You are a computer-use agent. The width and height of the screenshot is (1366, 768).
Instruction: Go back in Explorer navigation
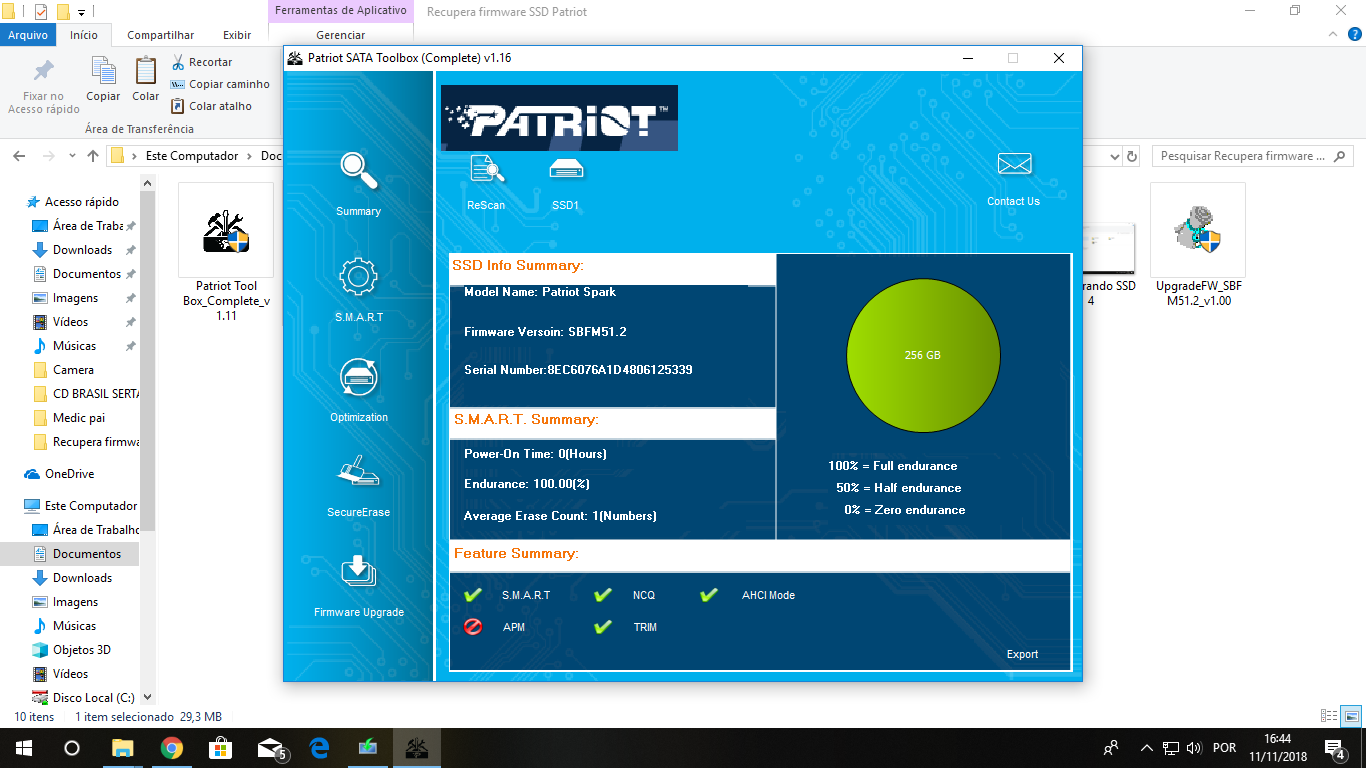(x=19, y=156)
